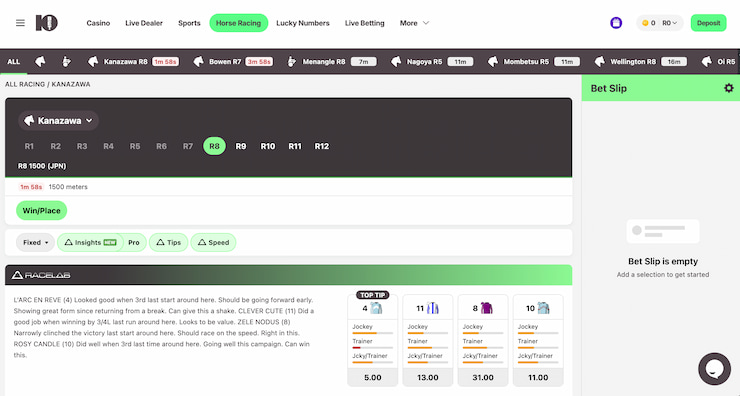Screen dimensions: 740x396
Task: Select ALL races filter
Action: tap(14, 61)
